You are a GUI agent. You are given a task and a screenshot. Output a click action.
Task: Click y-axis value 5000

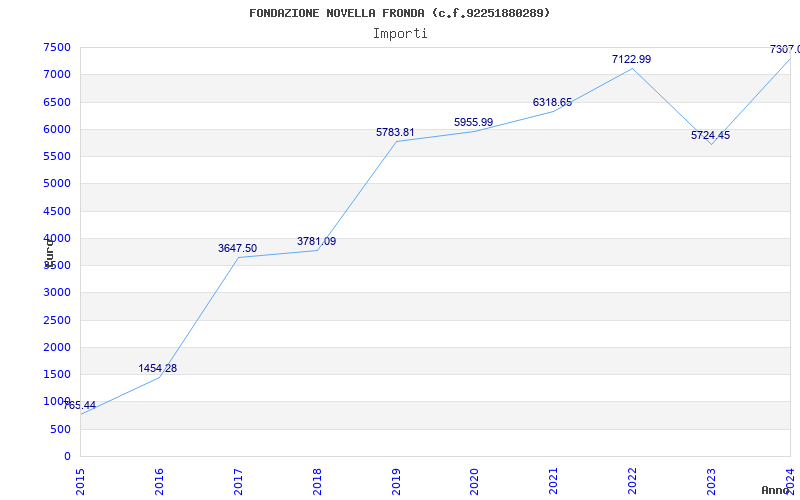[x=57, y=184]
